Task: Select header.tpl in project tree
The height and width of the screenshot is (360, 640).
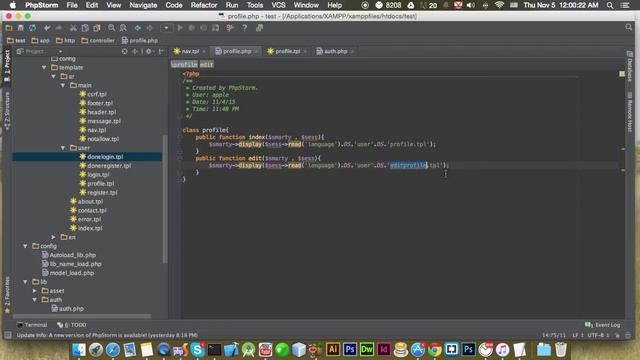Action: click(98, 112)
